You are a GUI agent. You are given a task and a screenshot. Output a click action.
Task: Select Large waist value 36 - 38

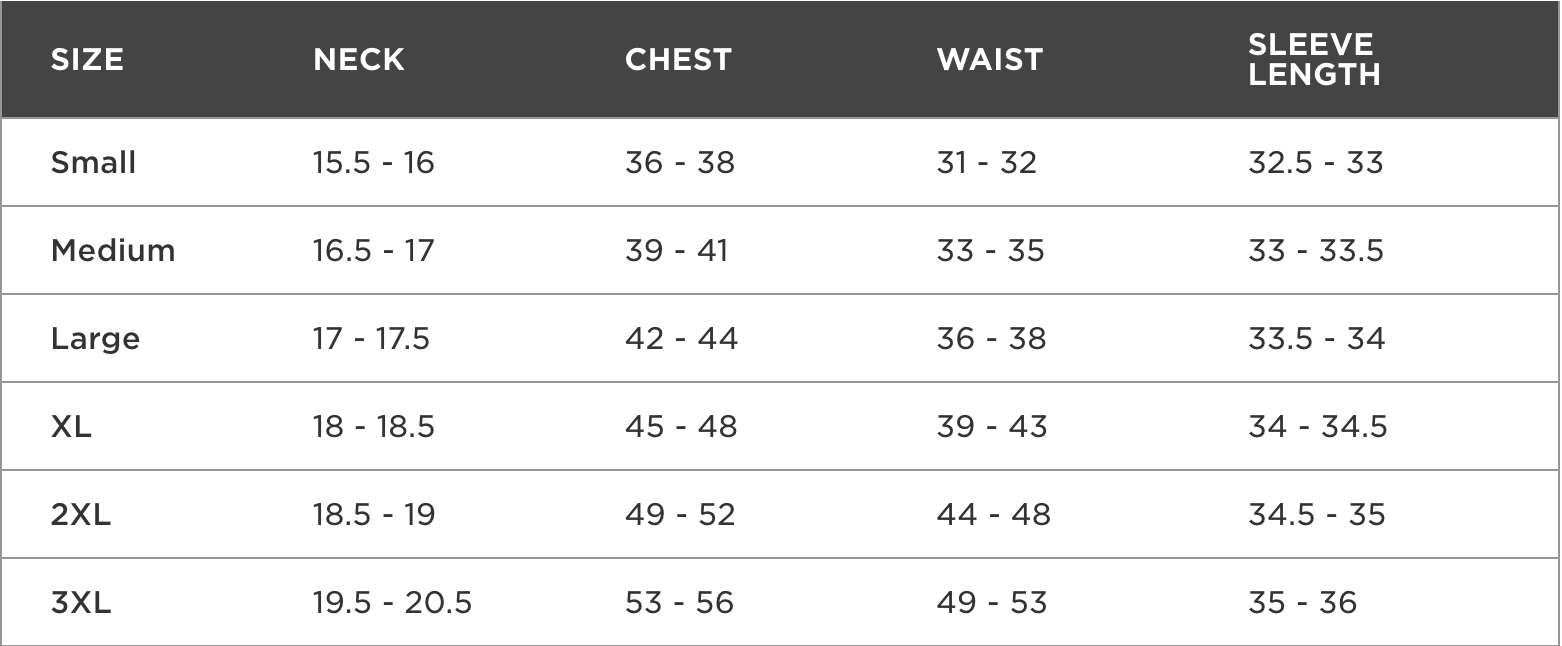[x=991, y=338]
